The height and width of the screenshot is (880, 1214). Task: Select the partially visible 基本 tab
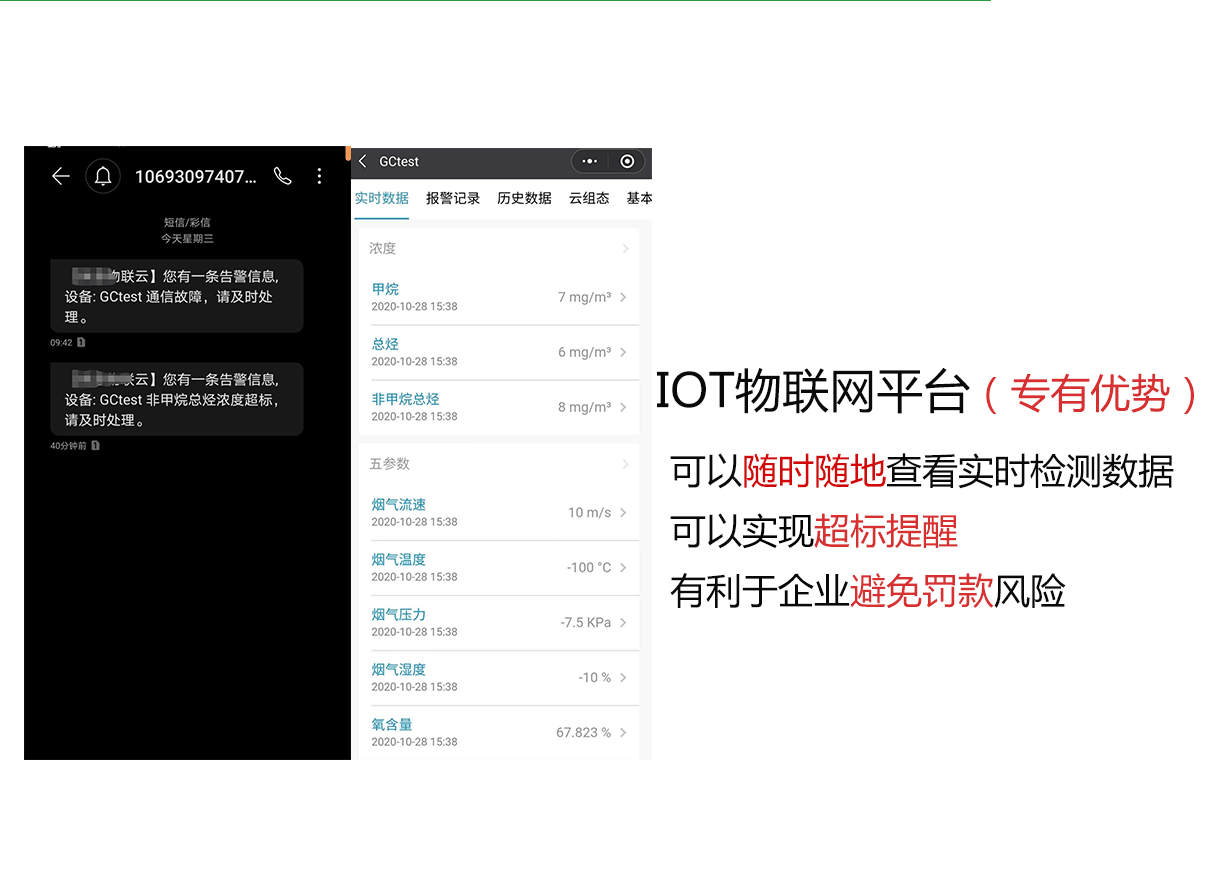[639, 198]
